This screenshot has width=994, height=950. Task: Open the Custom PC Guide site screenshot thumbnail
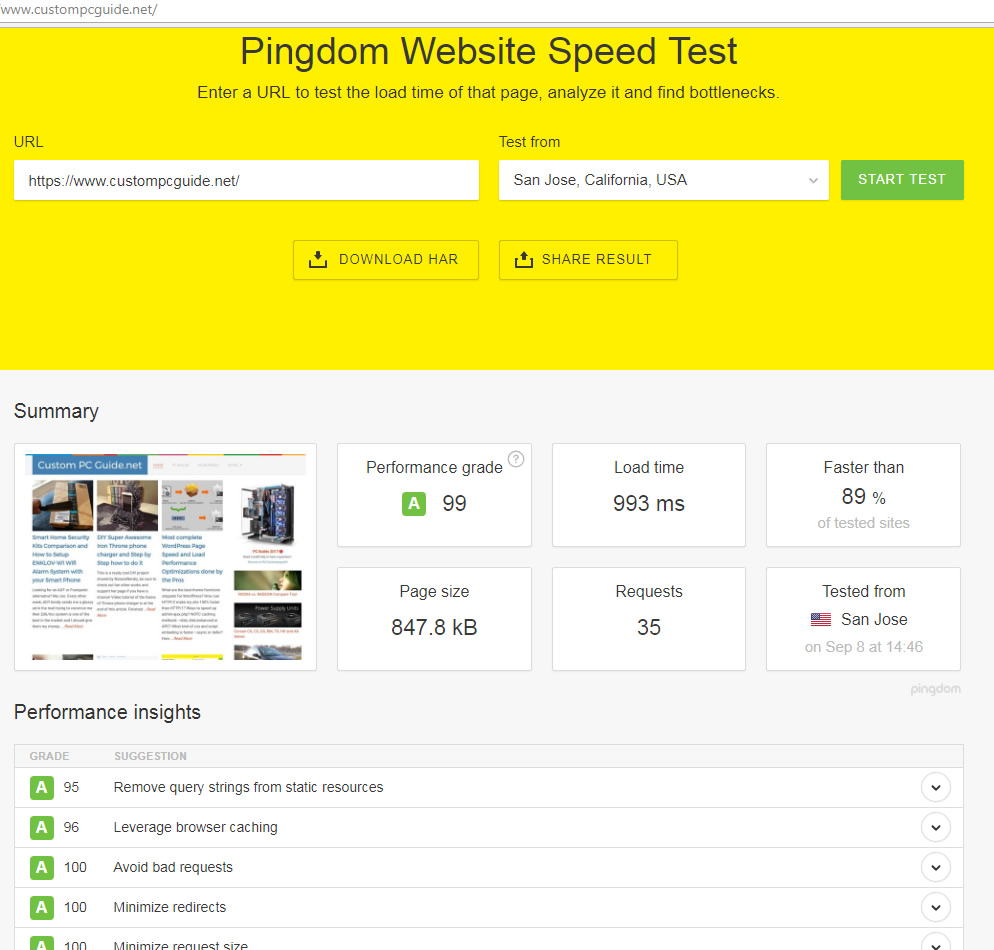(165, 557)
